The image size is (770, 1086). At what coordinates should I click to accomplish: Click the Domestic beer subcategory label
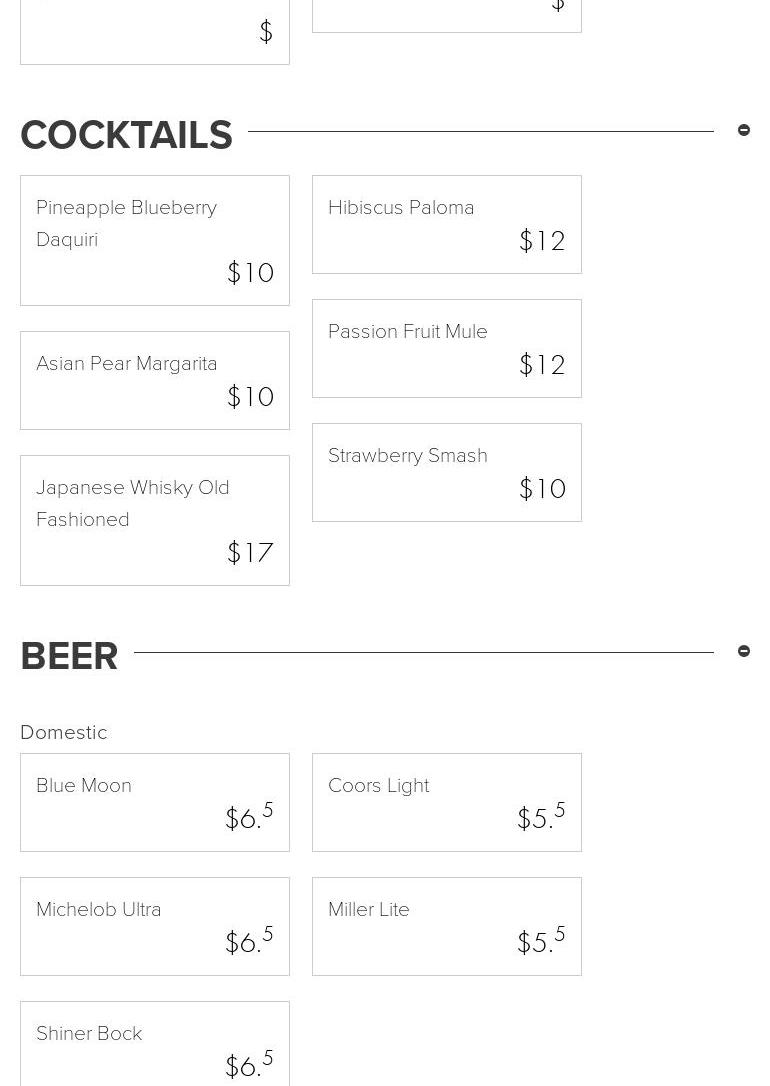pos(64,732)
